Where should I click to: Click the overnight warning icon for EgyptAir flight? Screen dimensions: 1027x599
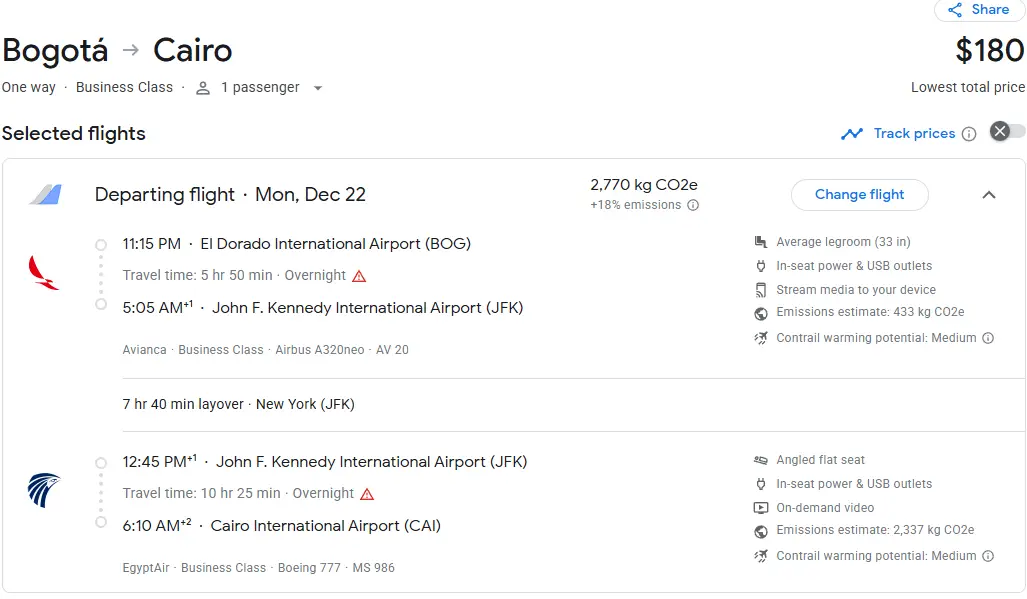[x=367, y=494]
